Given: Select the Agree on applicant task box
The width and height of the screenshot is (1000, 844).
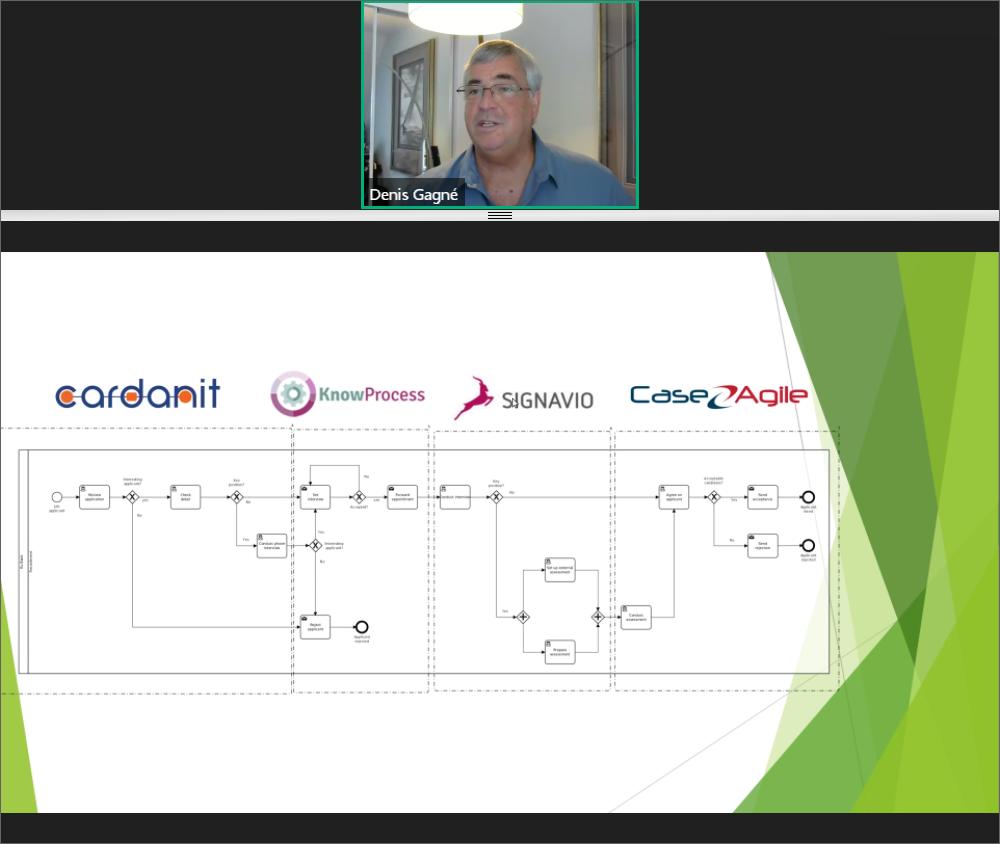Looking at the screenshot, I should pyautogui.click(x=673, y=497).
